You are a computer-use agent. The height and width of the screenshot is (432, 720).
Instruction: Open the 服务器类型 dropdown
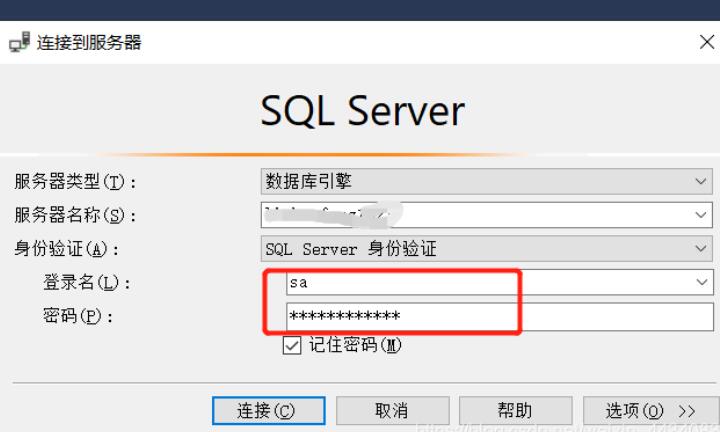[x=486, y=181]
